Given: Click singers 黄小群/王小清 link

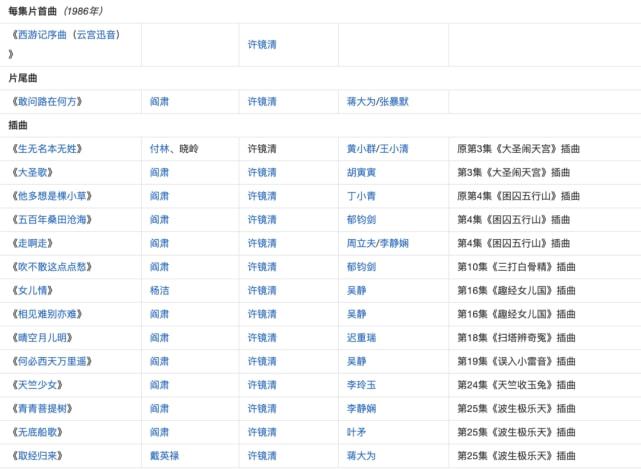Looking at the screenshot, I should [x=377, y=149].
